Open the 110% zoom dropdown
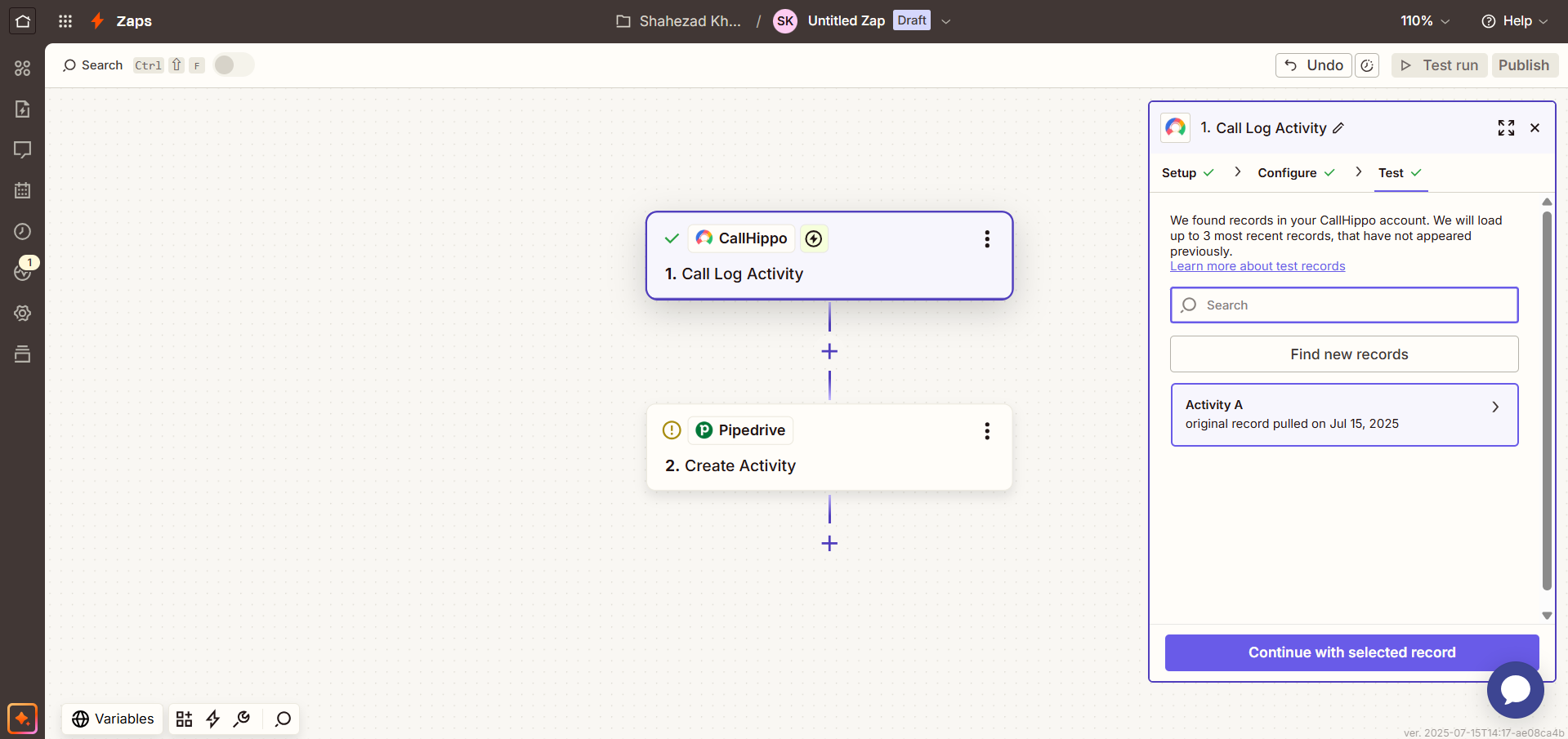 click(x=1425, y=21)
